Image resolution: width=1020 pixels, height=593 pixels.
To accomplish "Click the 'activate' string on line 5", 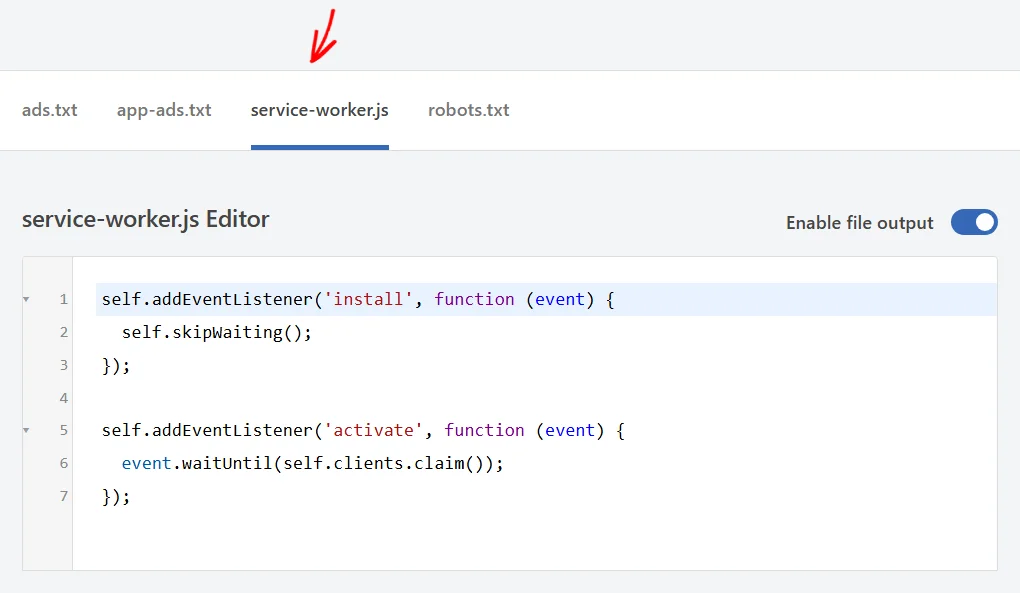I will [x=373, y=430].
